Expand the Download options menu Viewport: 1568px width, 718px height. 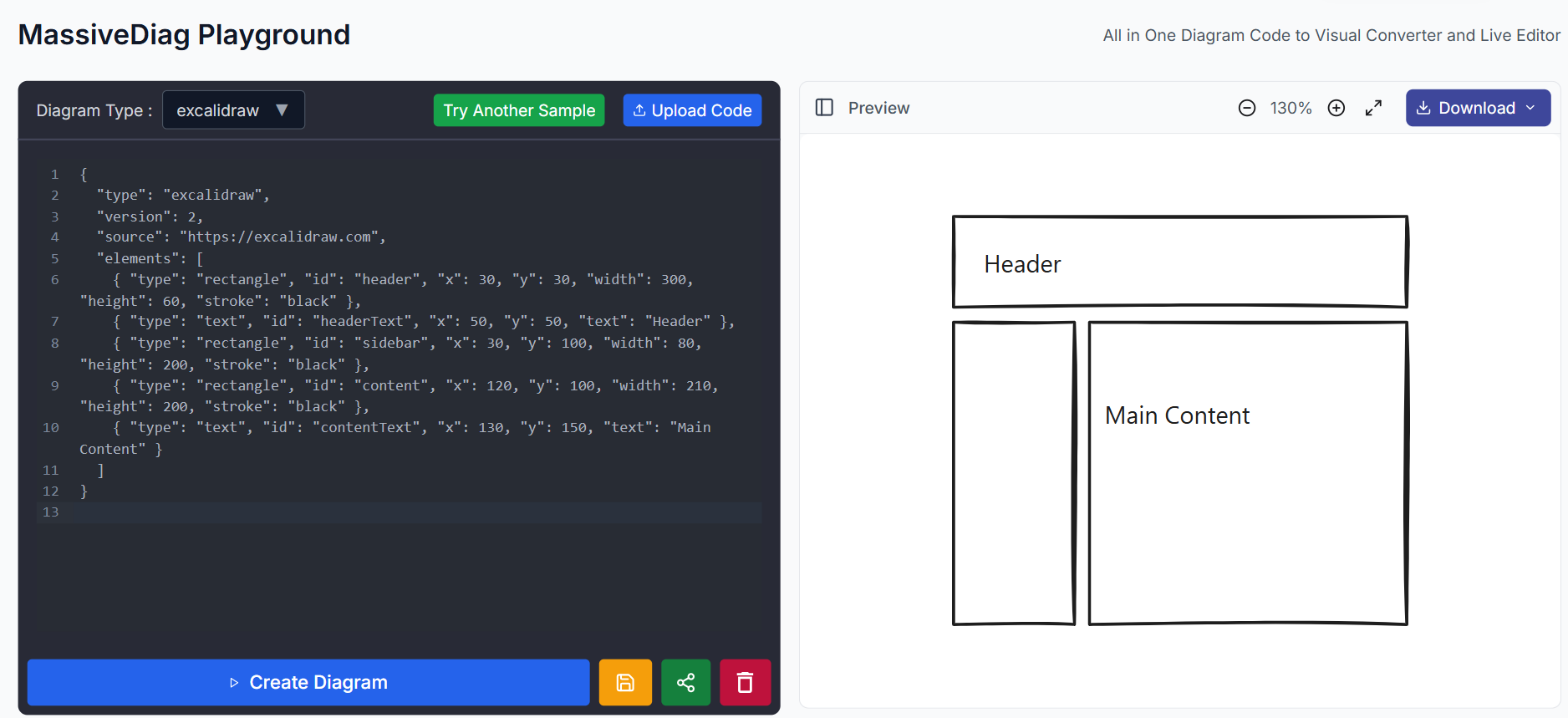1478,108
